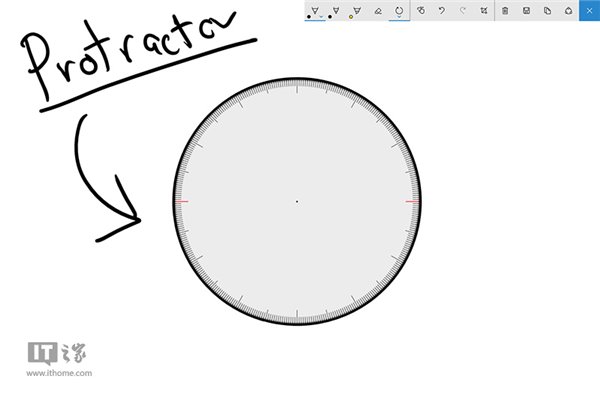Click the protractor center point

pyautogui.click(x=297, y=201)
